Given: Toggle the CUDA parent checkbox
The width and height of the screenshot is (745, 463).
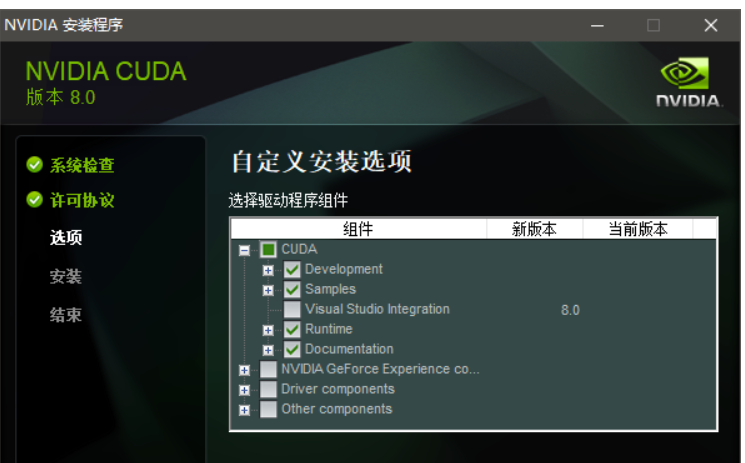Looking at the screenshot, I should (268, 250).
